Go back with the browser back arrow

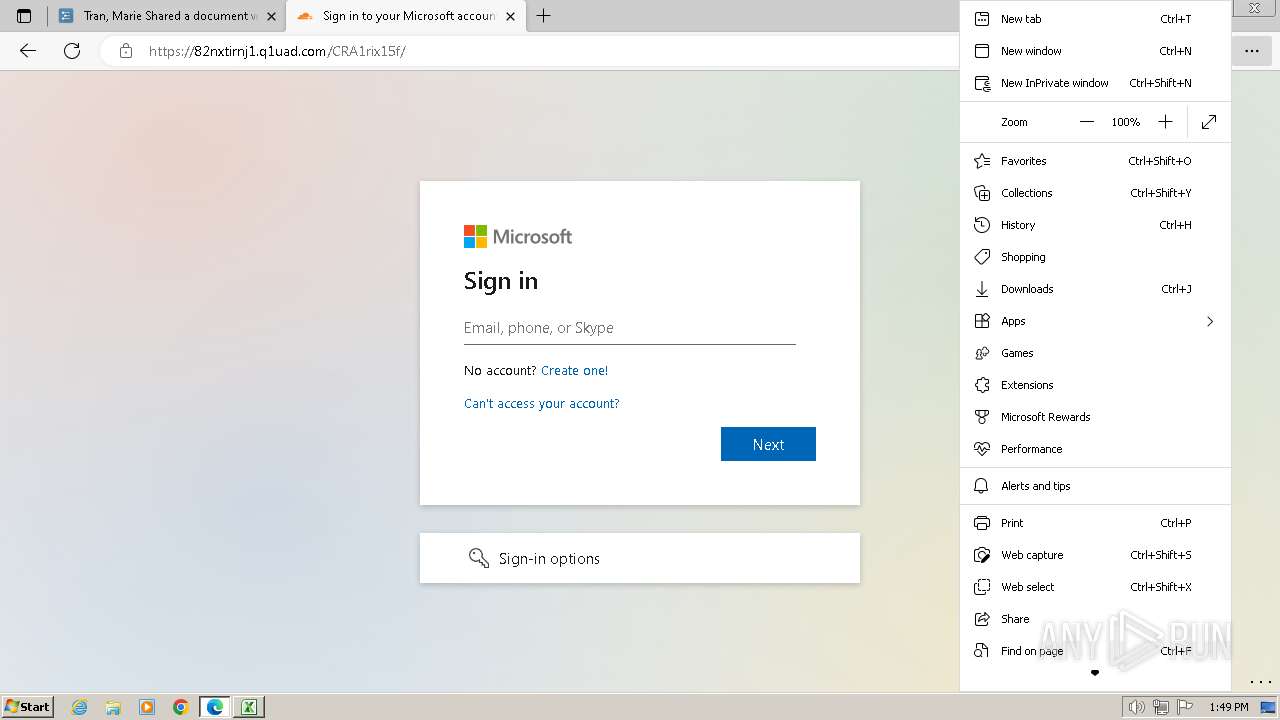(x=28, y=51)
